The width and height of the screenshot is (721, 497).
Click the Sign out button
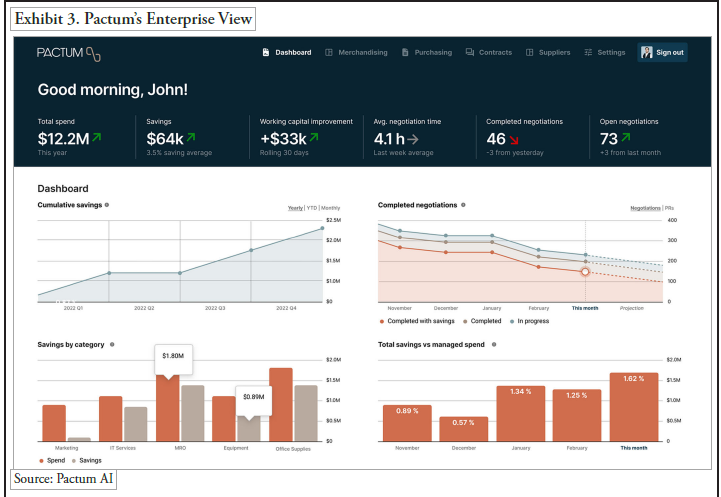pyautogui.click(x=662, y=52)
